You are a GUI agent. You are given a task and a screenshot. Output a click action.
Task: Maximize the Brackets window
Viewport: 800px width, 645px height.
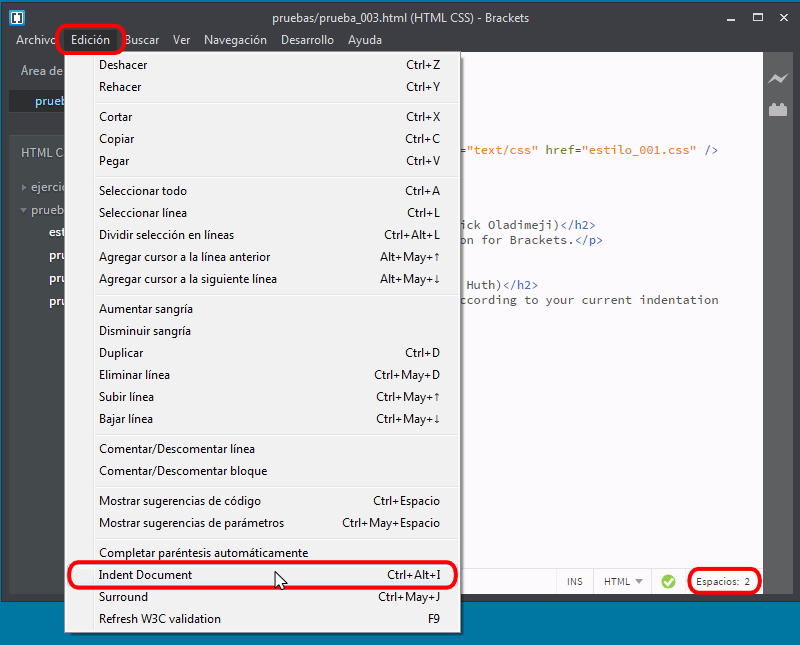click(758, 18)
